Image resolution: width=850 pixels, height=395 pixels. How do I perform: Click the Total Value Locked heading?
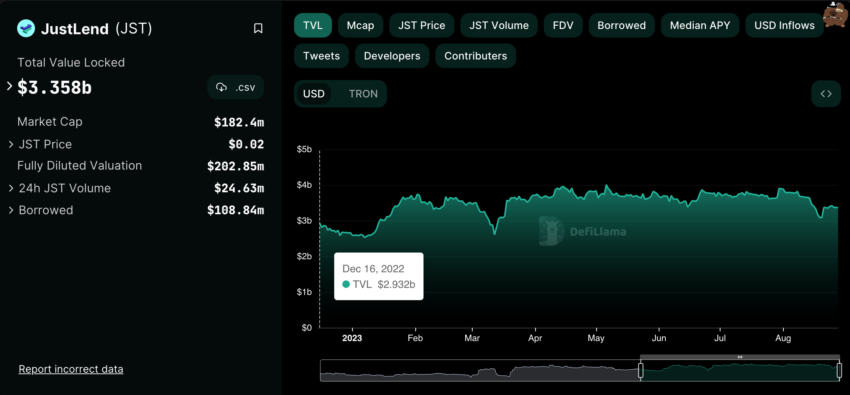71,62
